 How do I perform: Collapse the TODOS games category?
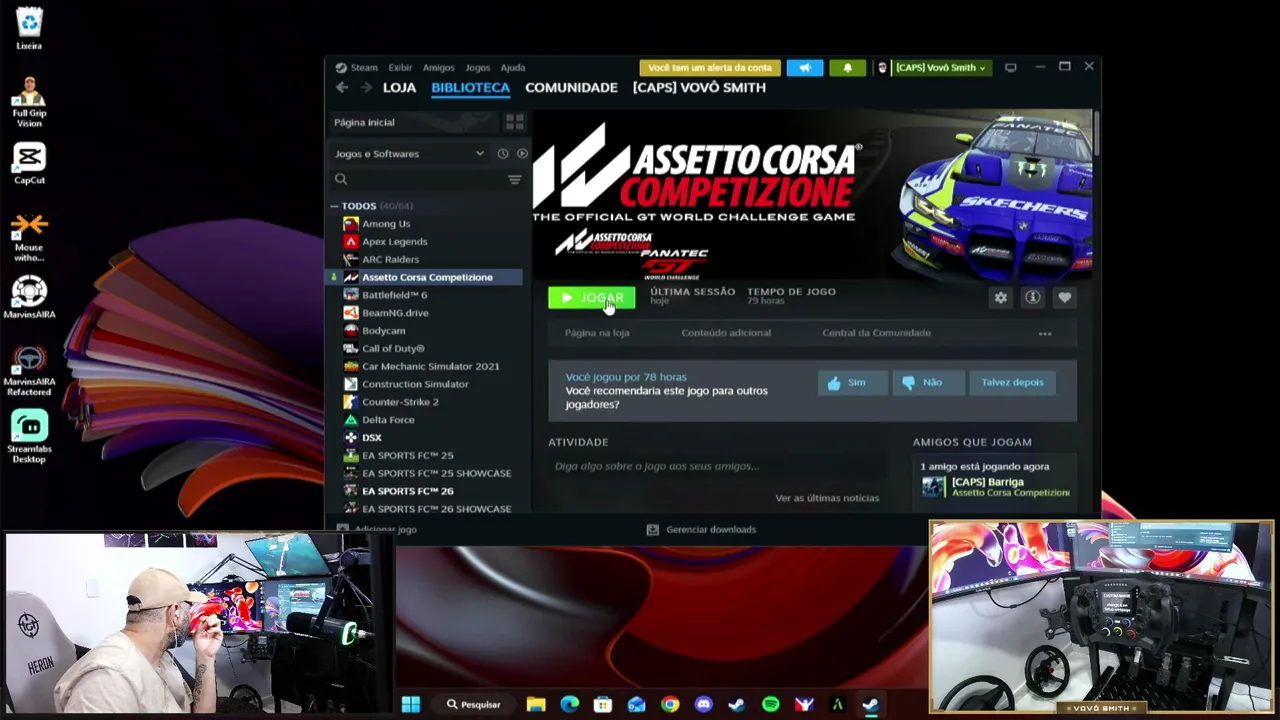coord(334,206)
